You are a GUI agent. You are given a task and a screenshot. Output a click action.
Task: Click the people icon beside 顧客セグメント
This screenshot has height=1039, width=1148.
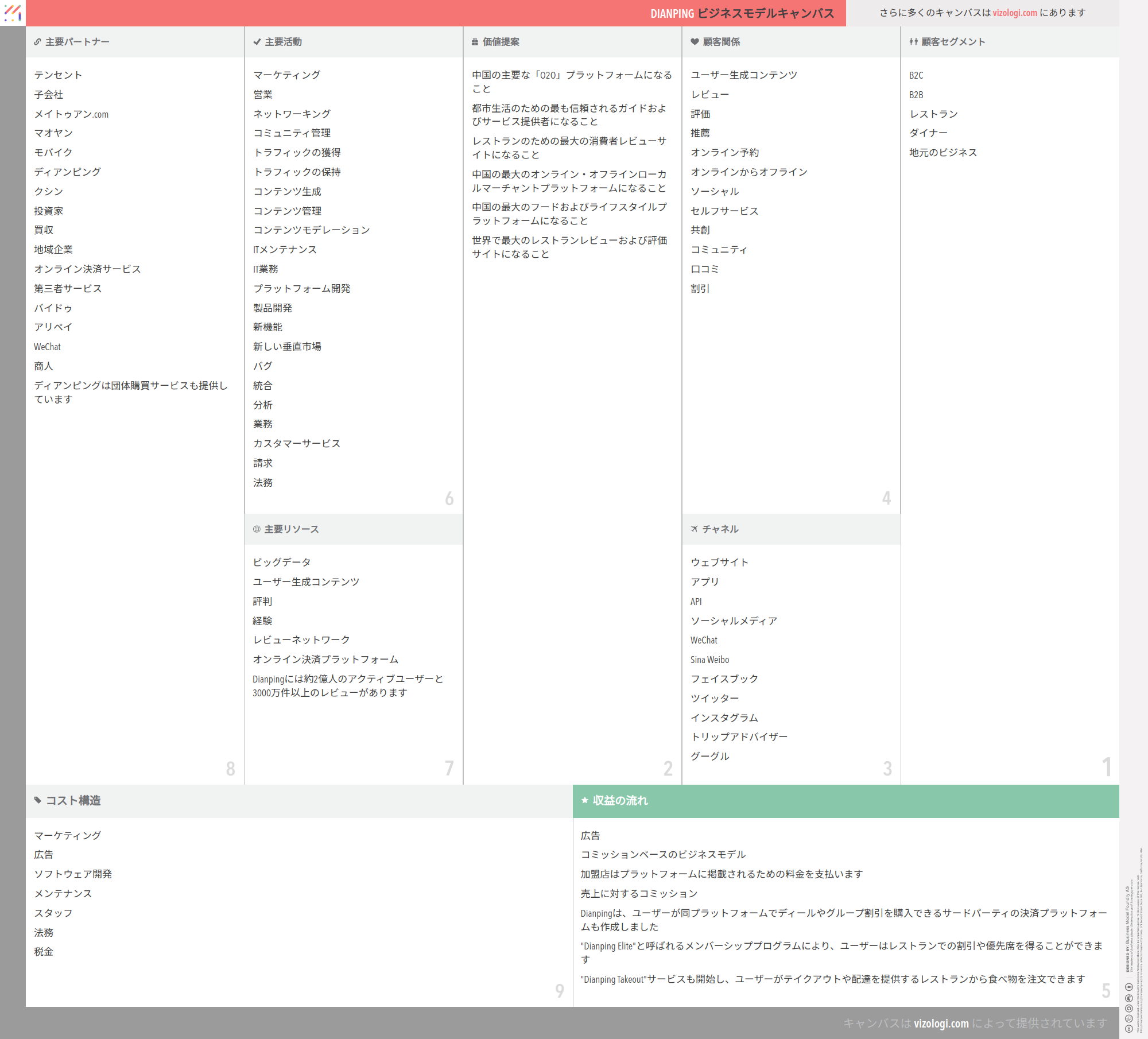point(913,42)
